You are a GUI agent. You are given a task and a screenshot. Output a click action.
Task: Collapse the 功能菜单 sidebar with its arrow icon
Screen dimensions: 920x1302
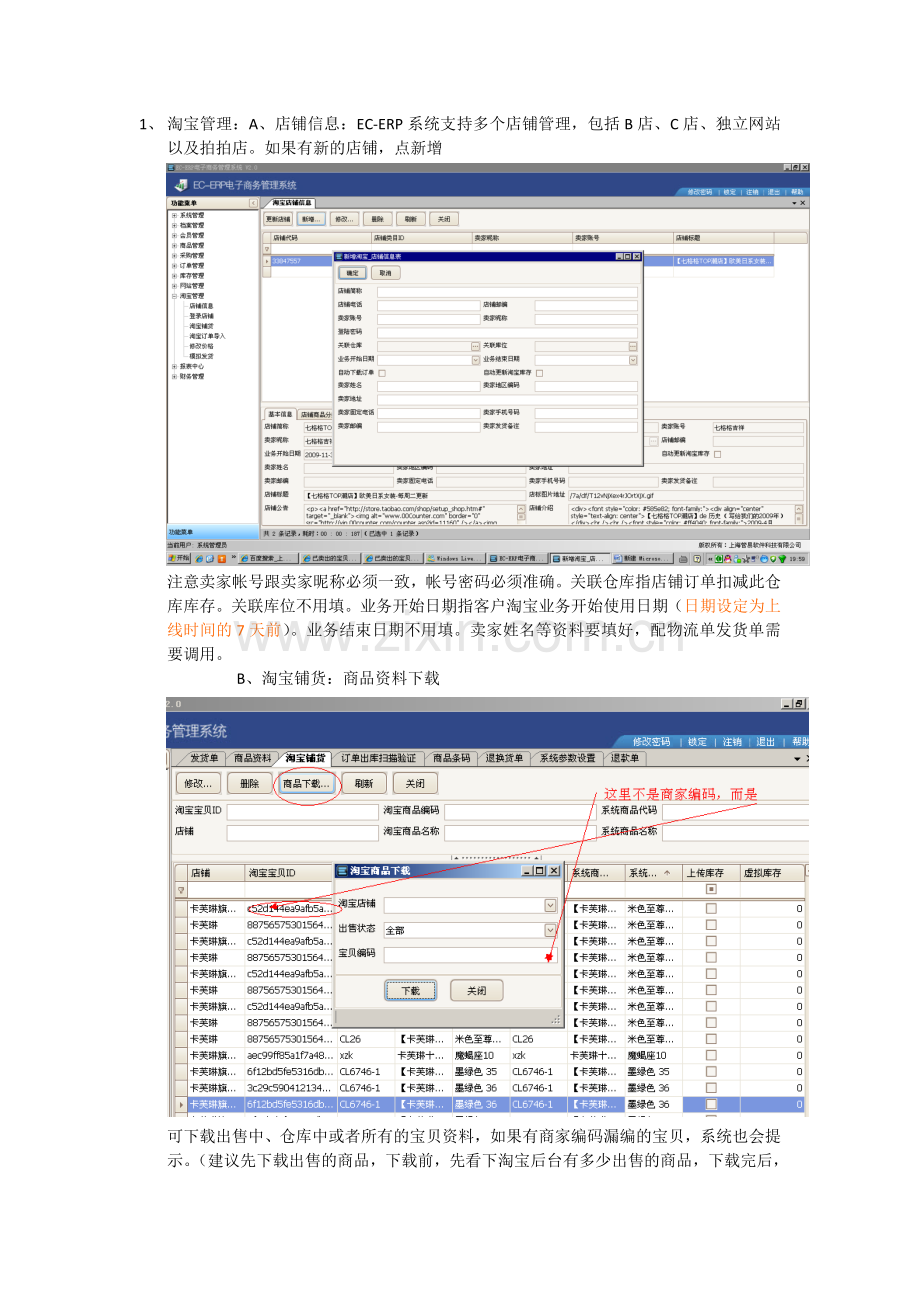[x=253, y=203]
